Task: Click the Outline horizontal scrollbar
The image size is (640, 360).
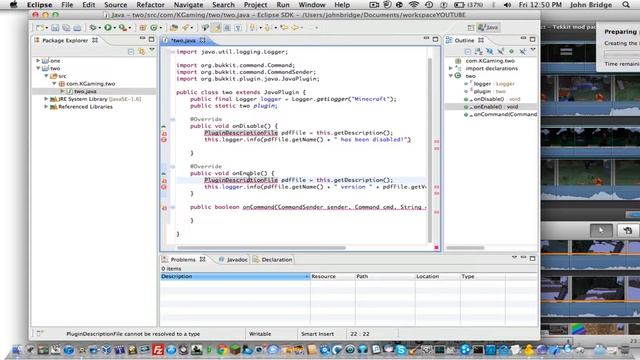Action: [465, 248]
